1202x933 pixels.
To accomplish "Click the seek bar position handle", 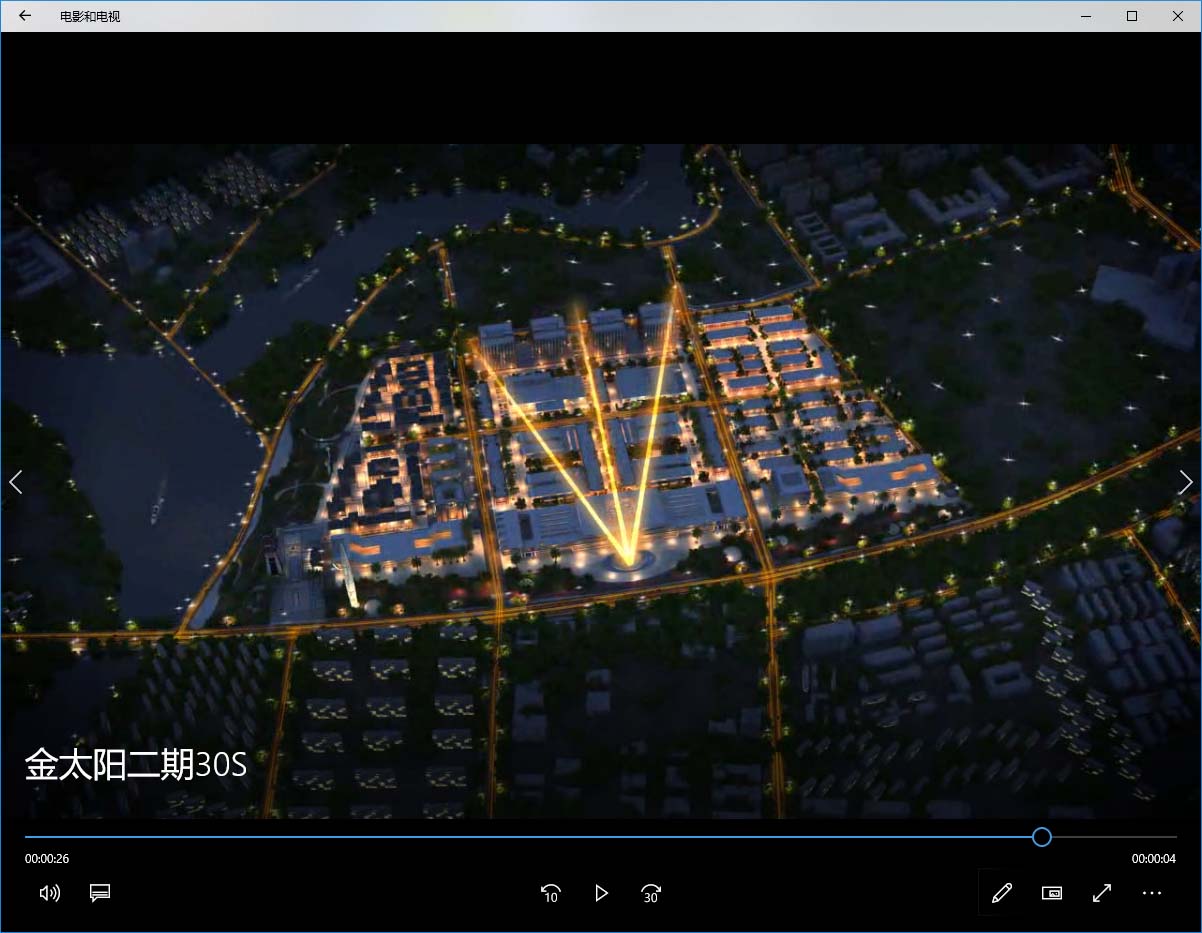I will point(1041,837).
